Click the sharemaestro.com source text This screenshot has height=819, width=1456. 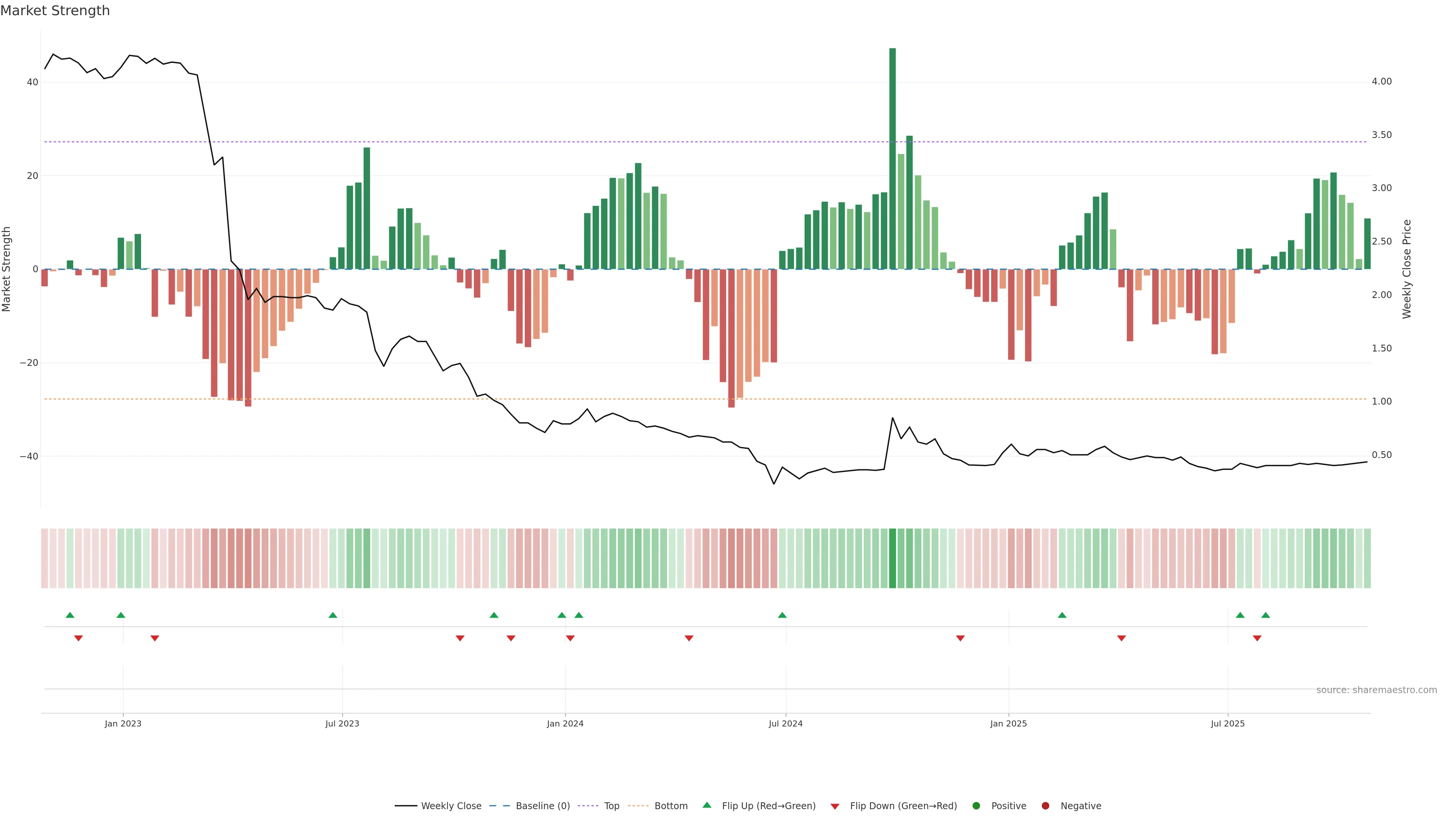1376,690
